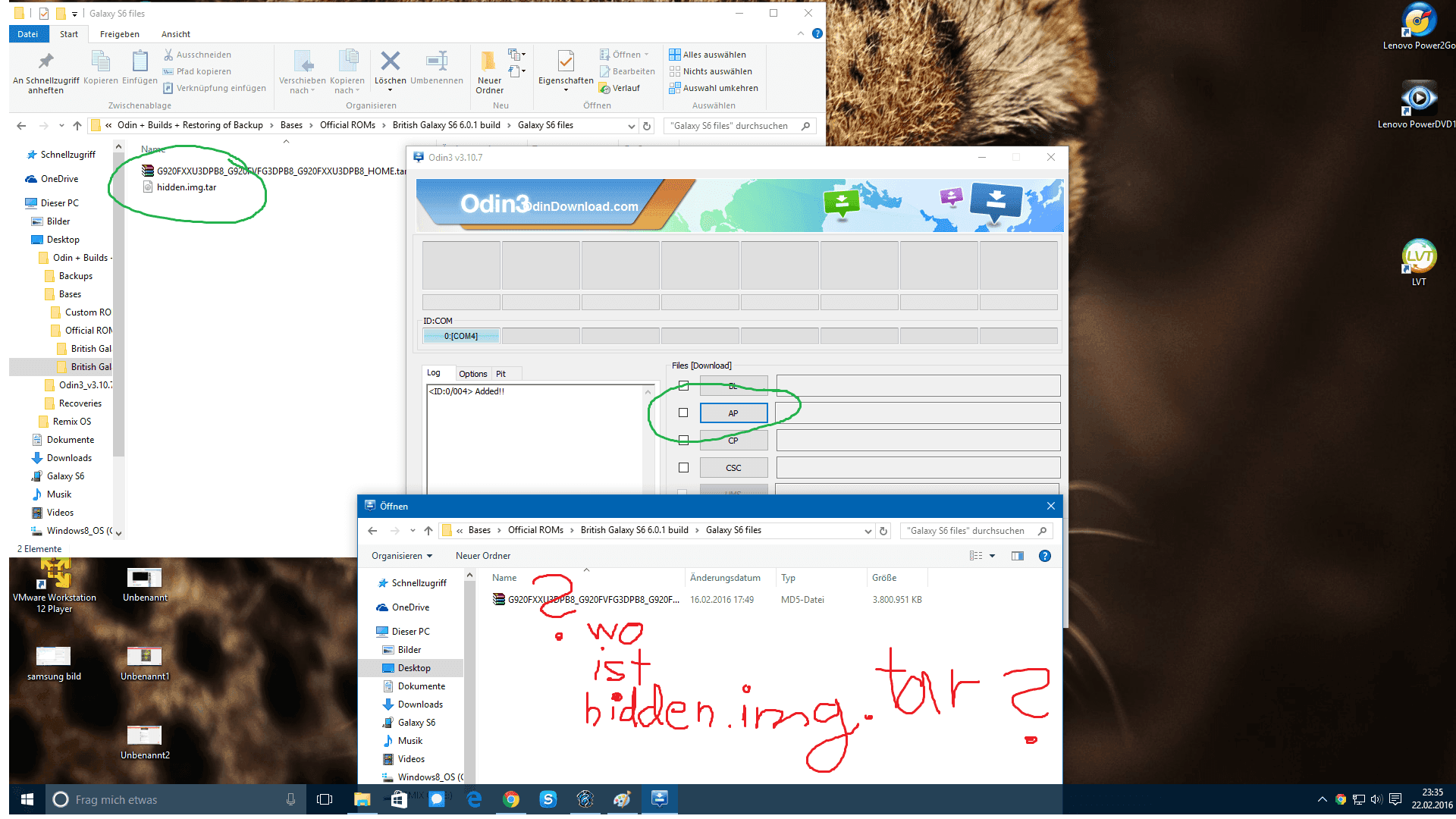Open Lenovo Power2Go desktop shortcut
1456x819 pixels.
click(1418, 27)
